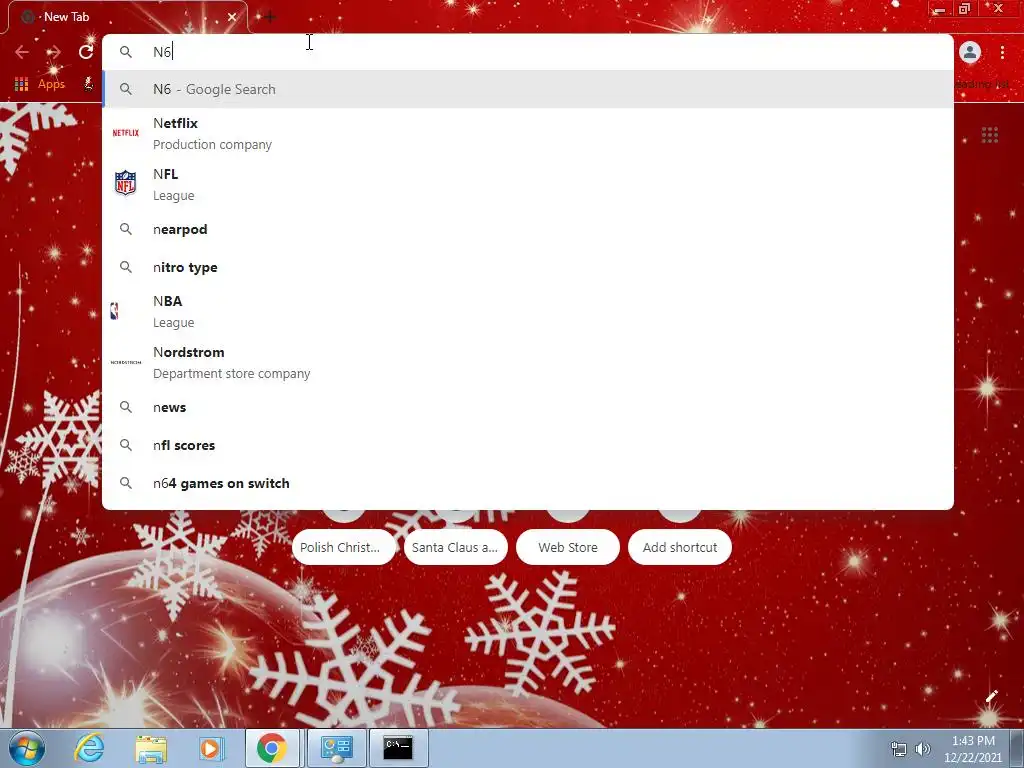Image resolution: width=1024 pixels, height=768 pixels.
Task: Select the Nordstrom Department store suggestion
Action: (528, 362)
